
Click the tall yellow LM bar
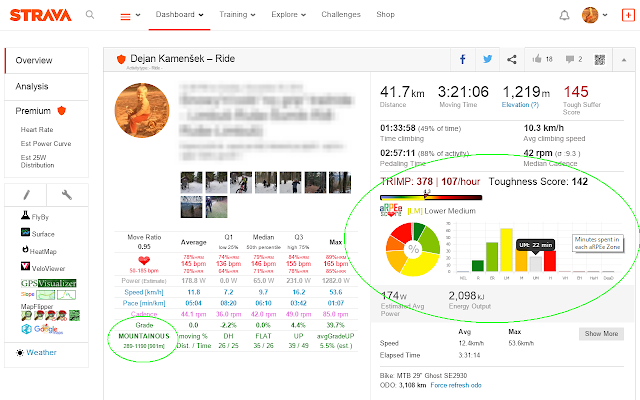tap(507, 250)
